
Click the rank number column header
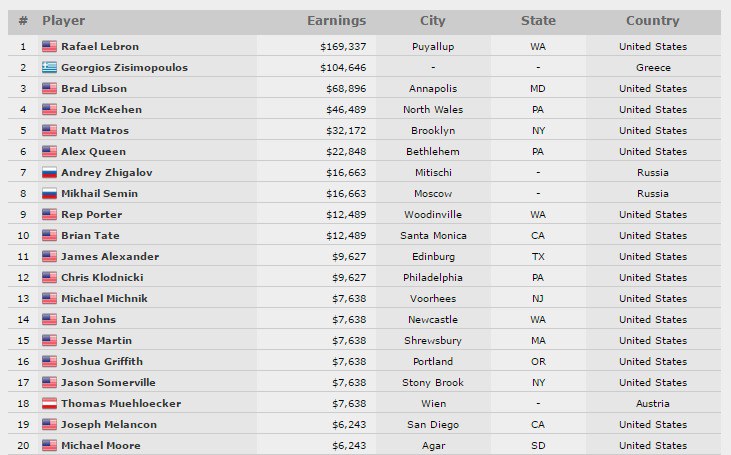[x=22, y=21]
